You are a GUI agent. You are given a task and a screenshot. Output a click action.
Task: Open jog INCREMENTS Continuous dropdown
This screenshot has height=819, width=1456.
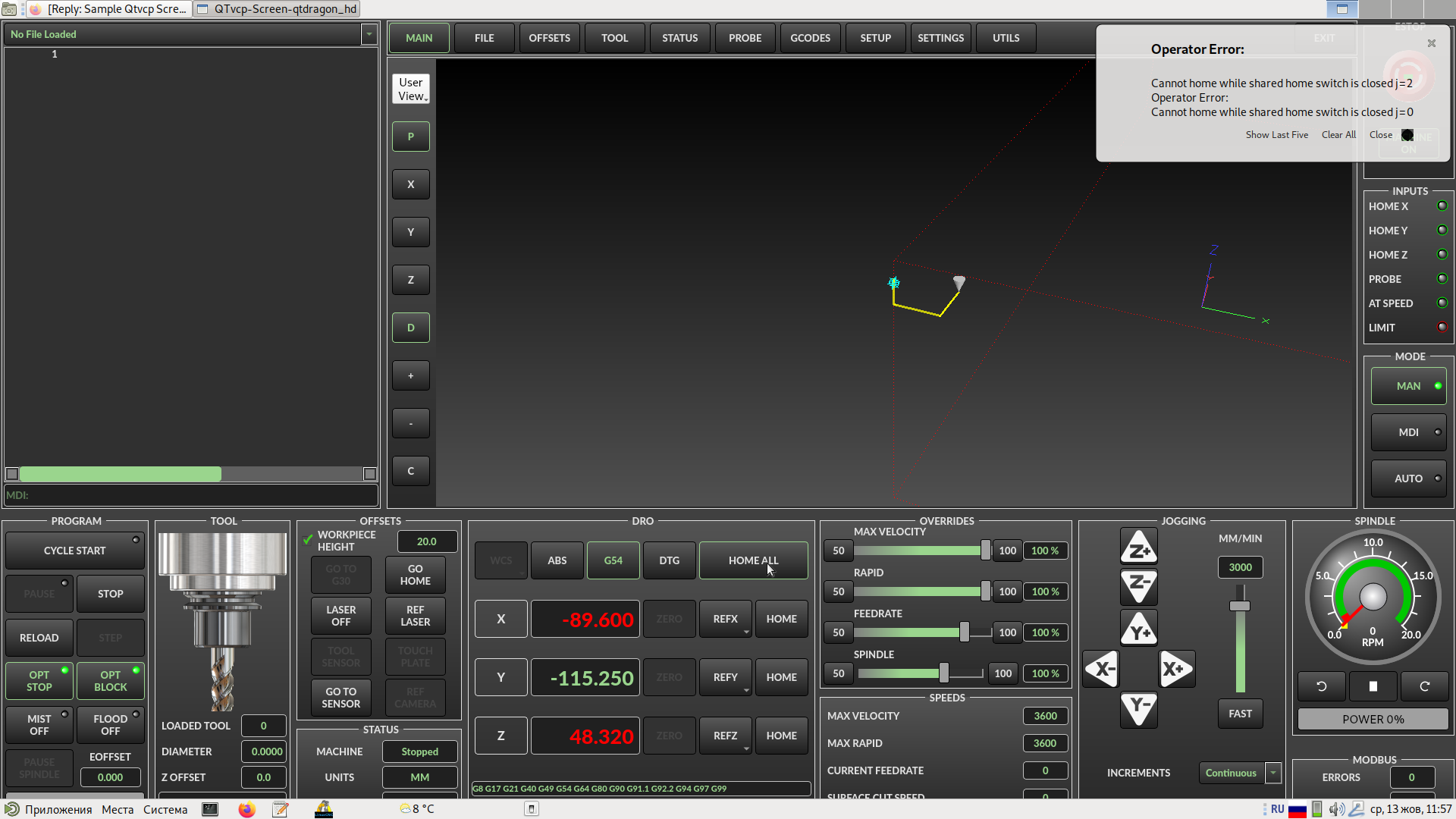1273,773
